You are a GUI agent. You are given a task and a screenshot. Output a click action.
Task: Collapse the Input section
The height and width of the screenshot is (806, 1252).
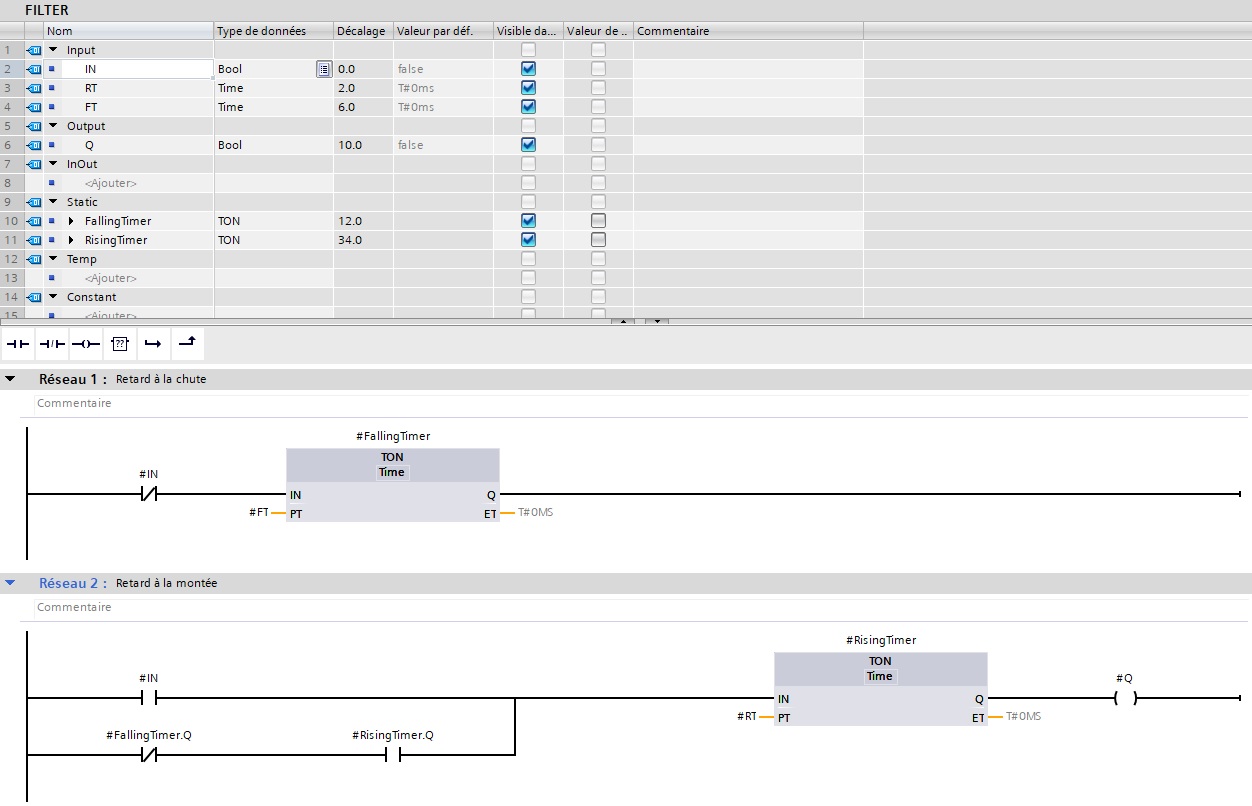54,50
